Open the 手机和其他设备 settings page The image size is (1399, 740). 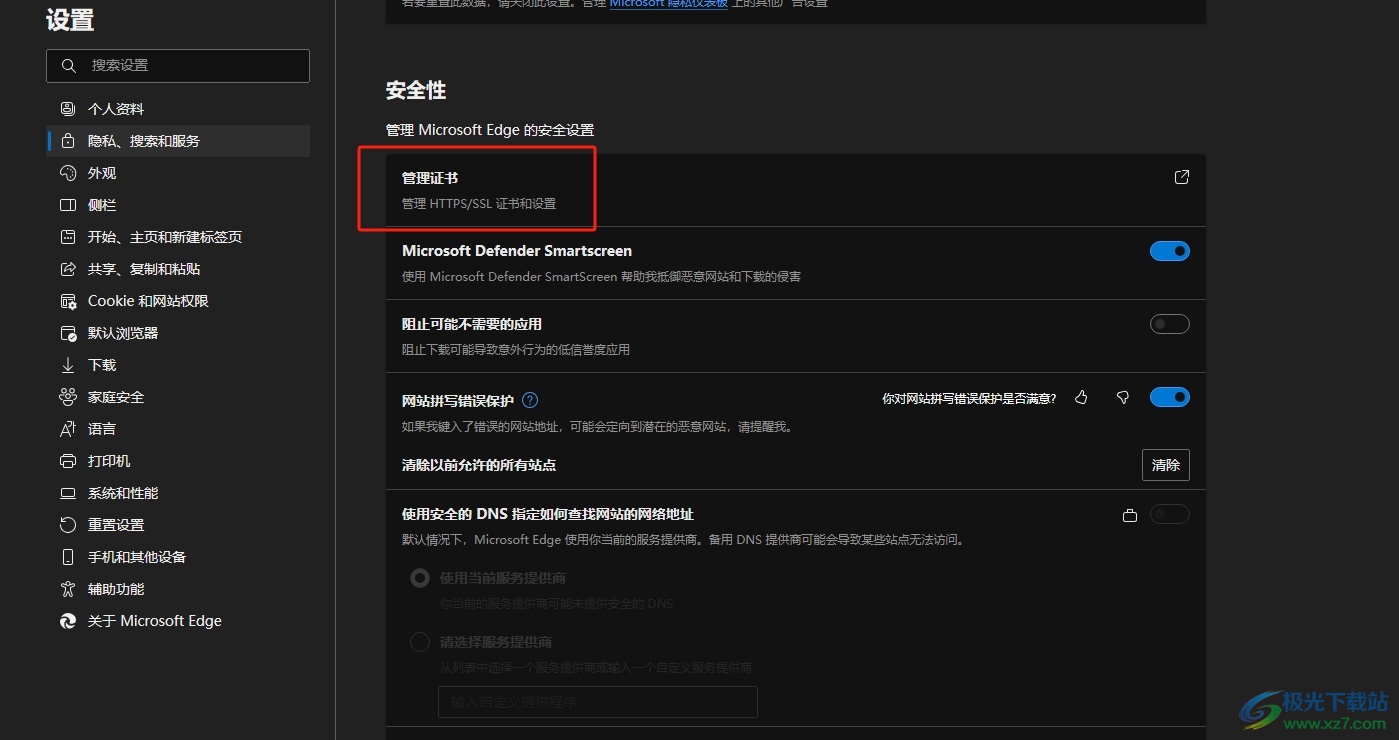pyautogui.click(x=178, y=557)
